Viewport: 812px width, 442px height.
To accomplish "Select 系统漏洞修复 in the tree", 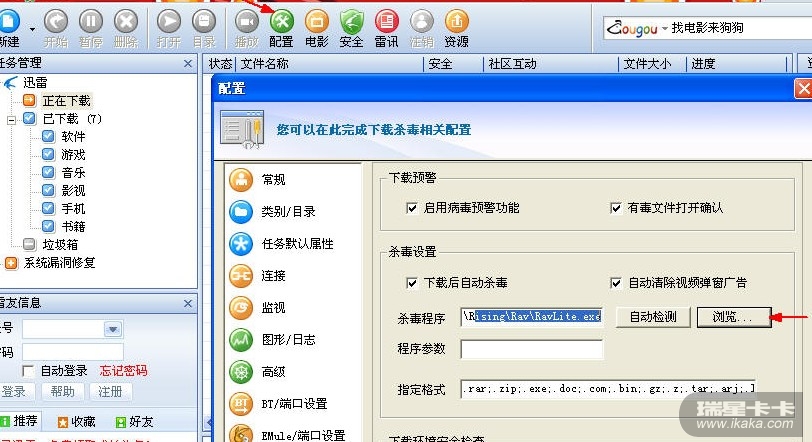I will click(x=59, y=262).
